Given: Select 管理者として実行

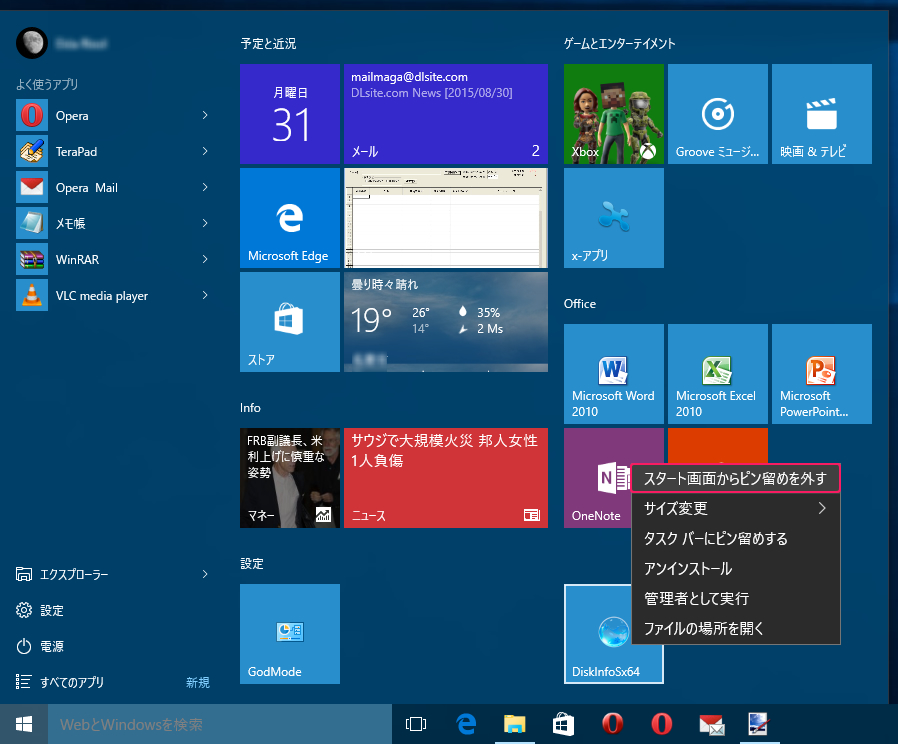Looking at the screenshot, I should [735, 599].
